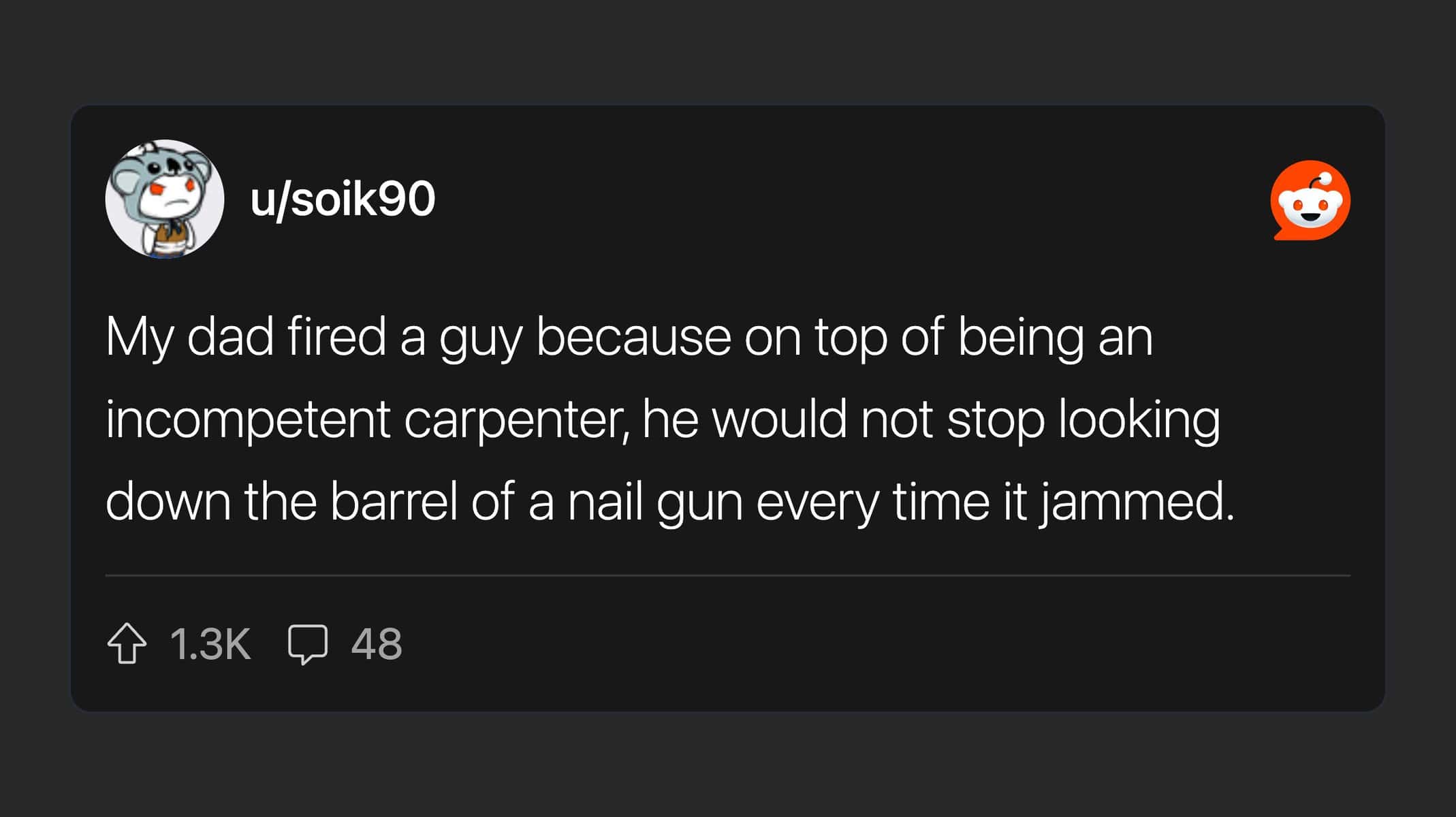
Task: Click the words "nail gun" in the post
Action: (x=655, y=502)
